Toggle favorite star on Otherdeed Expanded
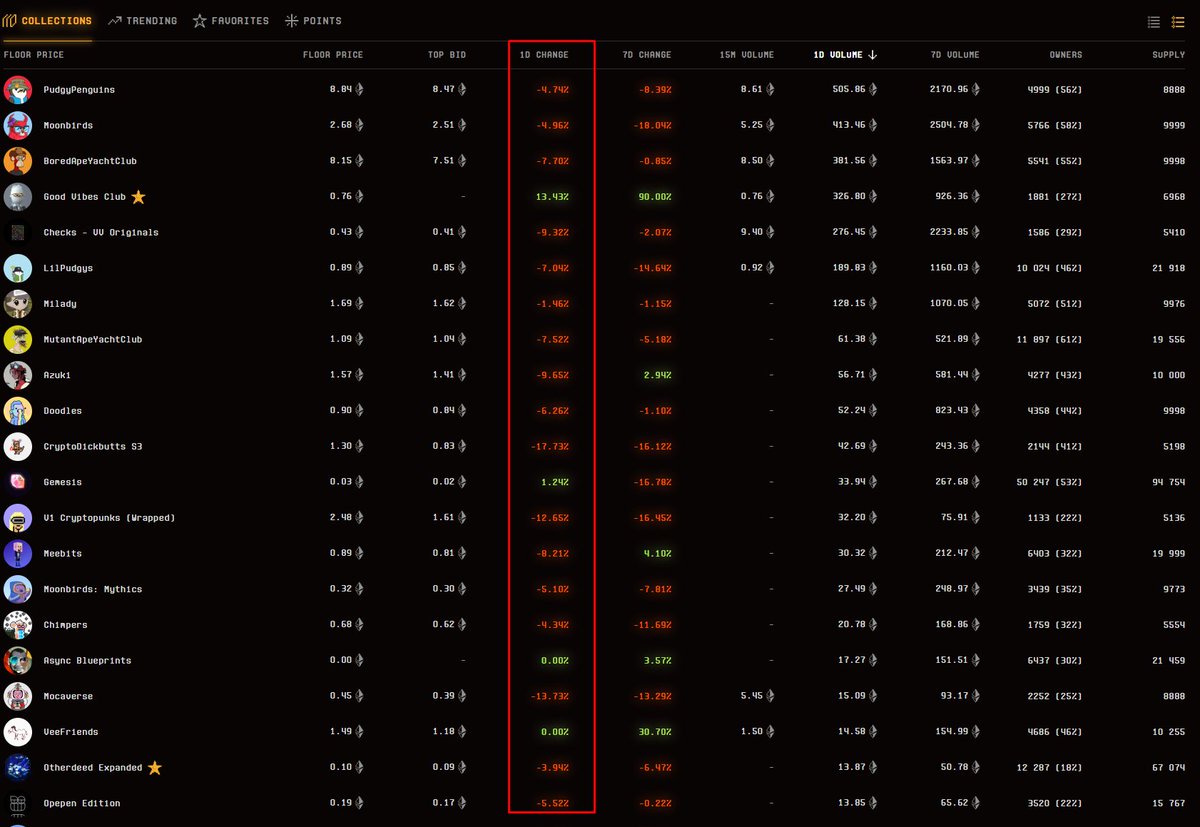The image size is (1200, 827). [155, 768]
